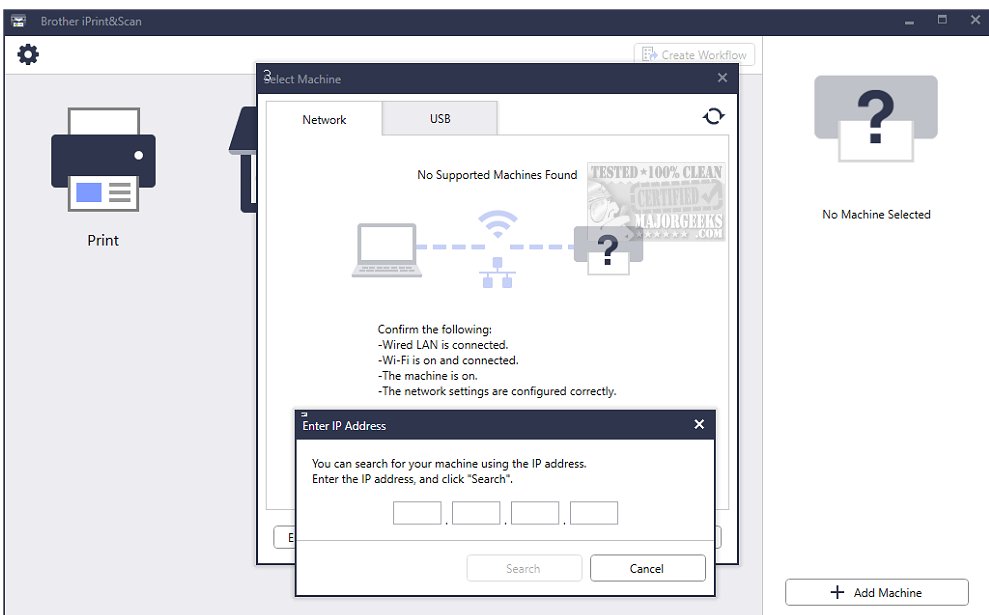Viewport: 989px width, 615px height.
Task: Click the Confirm the following heading
Action: click(435, 329)
